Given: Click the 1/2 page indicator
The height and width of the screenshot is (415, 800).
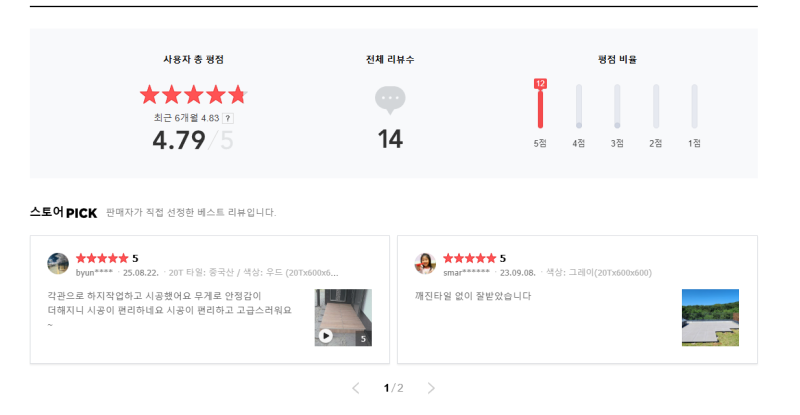Looking at the screenshot, I should click(x=393, y=388).
